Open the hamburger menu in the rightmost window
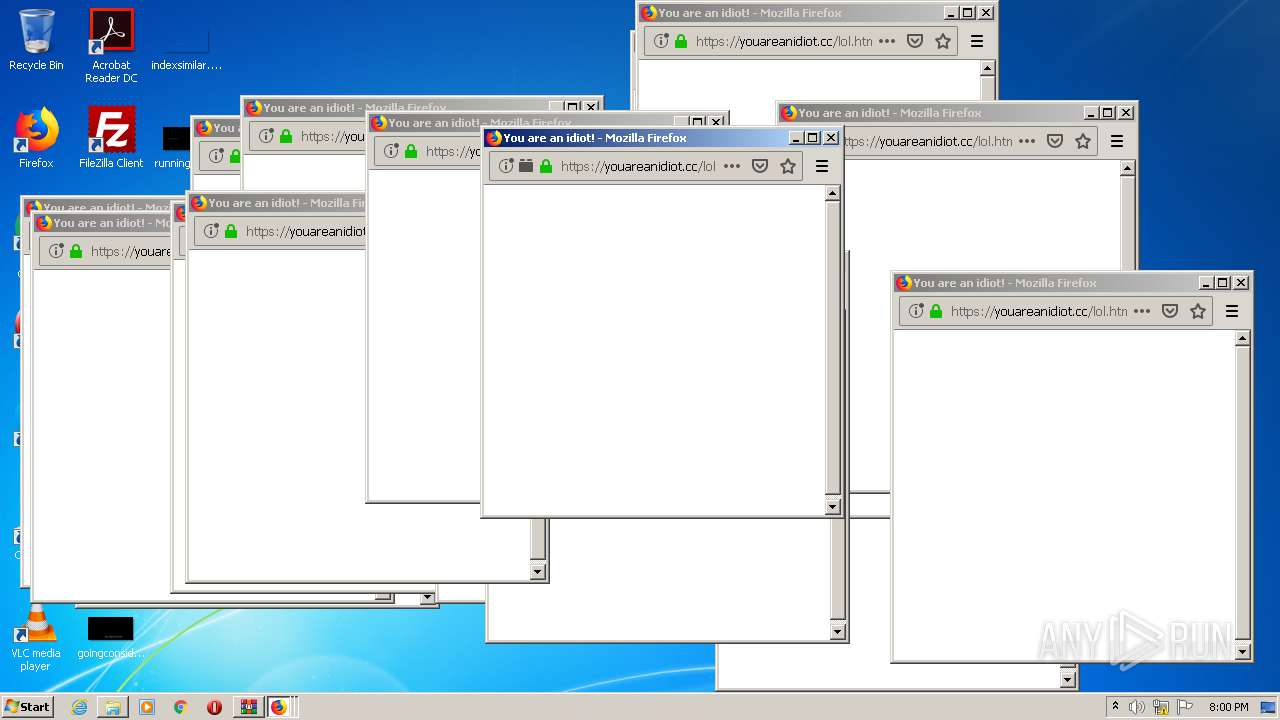Viewport: 1280px width, 720px height. pyautogui.click(x=1232, y=311)
